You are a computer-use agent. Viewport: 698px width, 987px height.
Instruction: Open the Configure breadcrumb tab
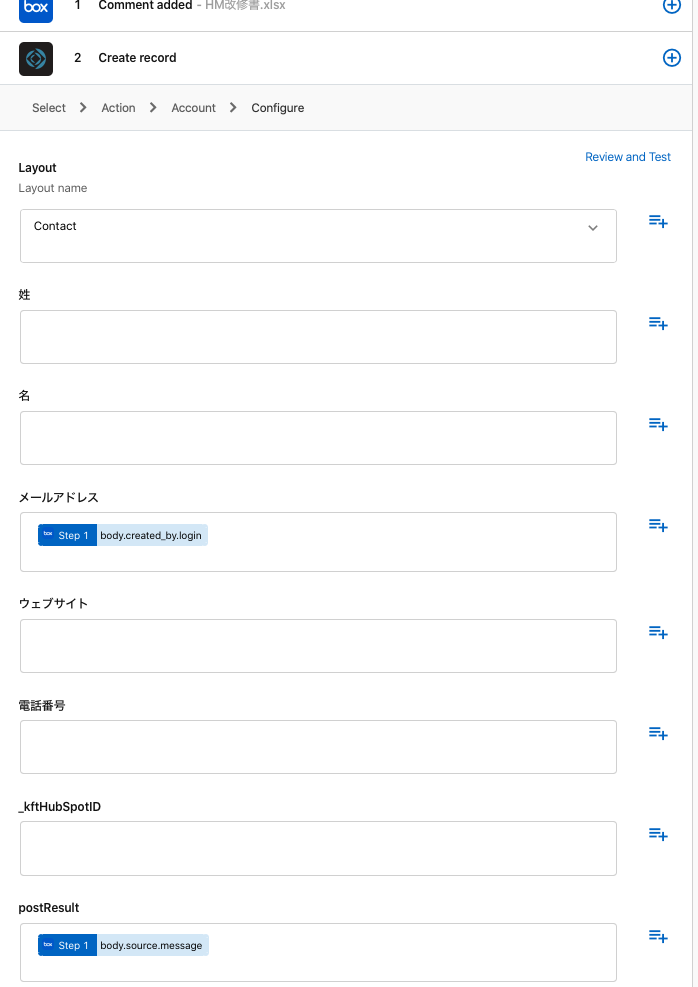click(277, 108)
